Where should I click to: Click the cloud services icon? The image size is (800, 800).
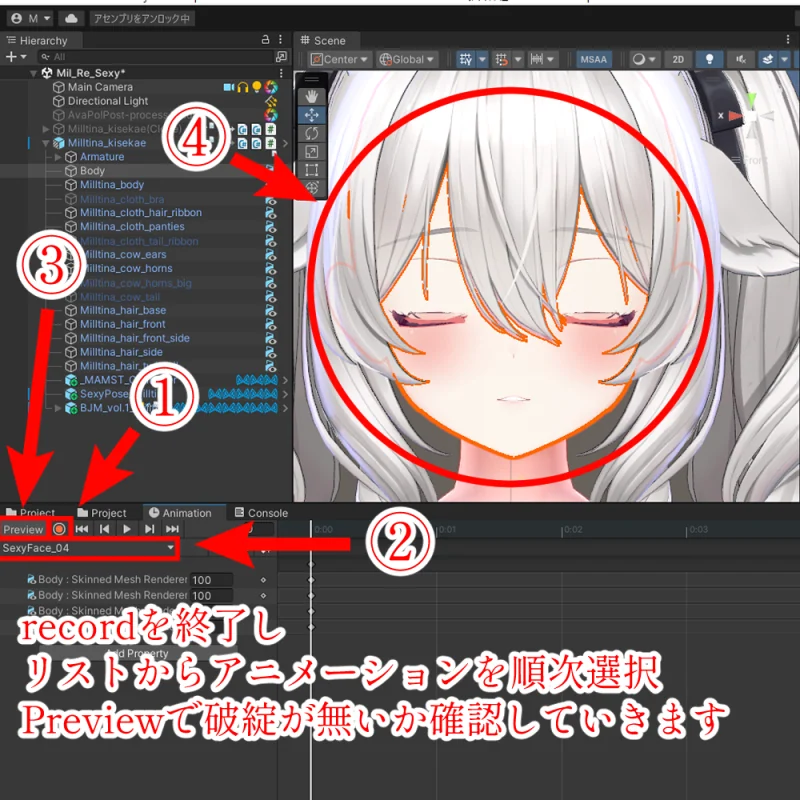pos(71,19)
